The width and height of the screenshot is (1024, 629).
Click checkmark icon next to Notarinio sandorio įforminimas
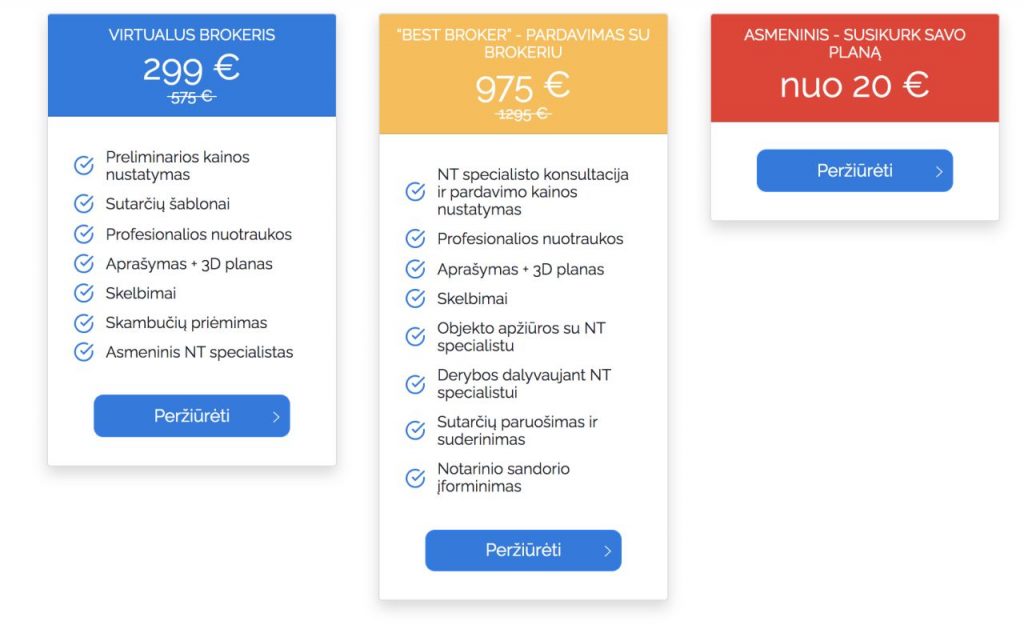pyautogui.click(x=415, y=478)
